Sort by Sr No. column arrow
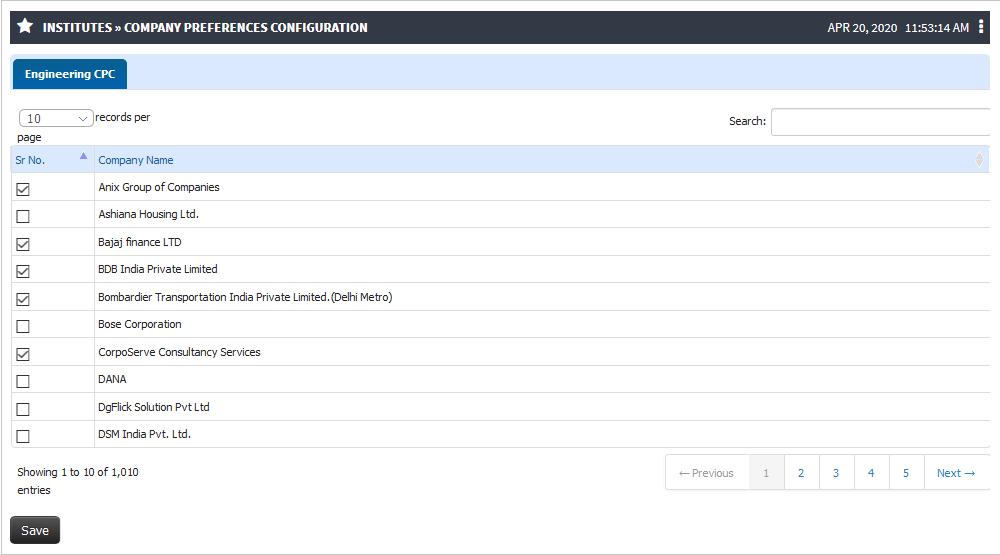The height and width of the screenshot is (555, 1000). click(x=84, y=156)
